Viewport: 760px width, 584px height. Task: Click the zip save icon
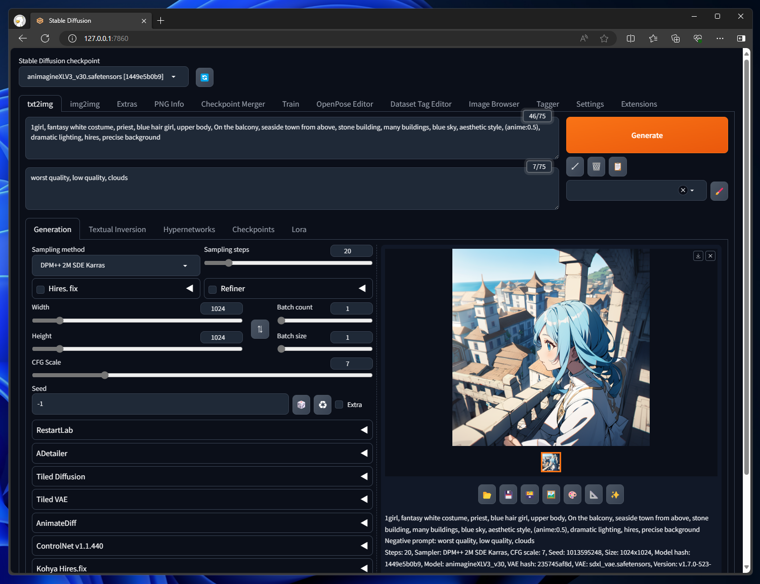pos(529,495)
